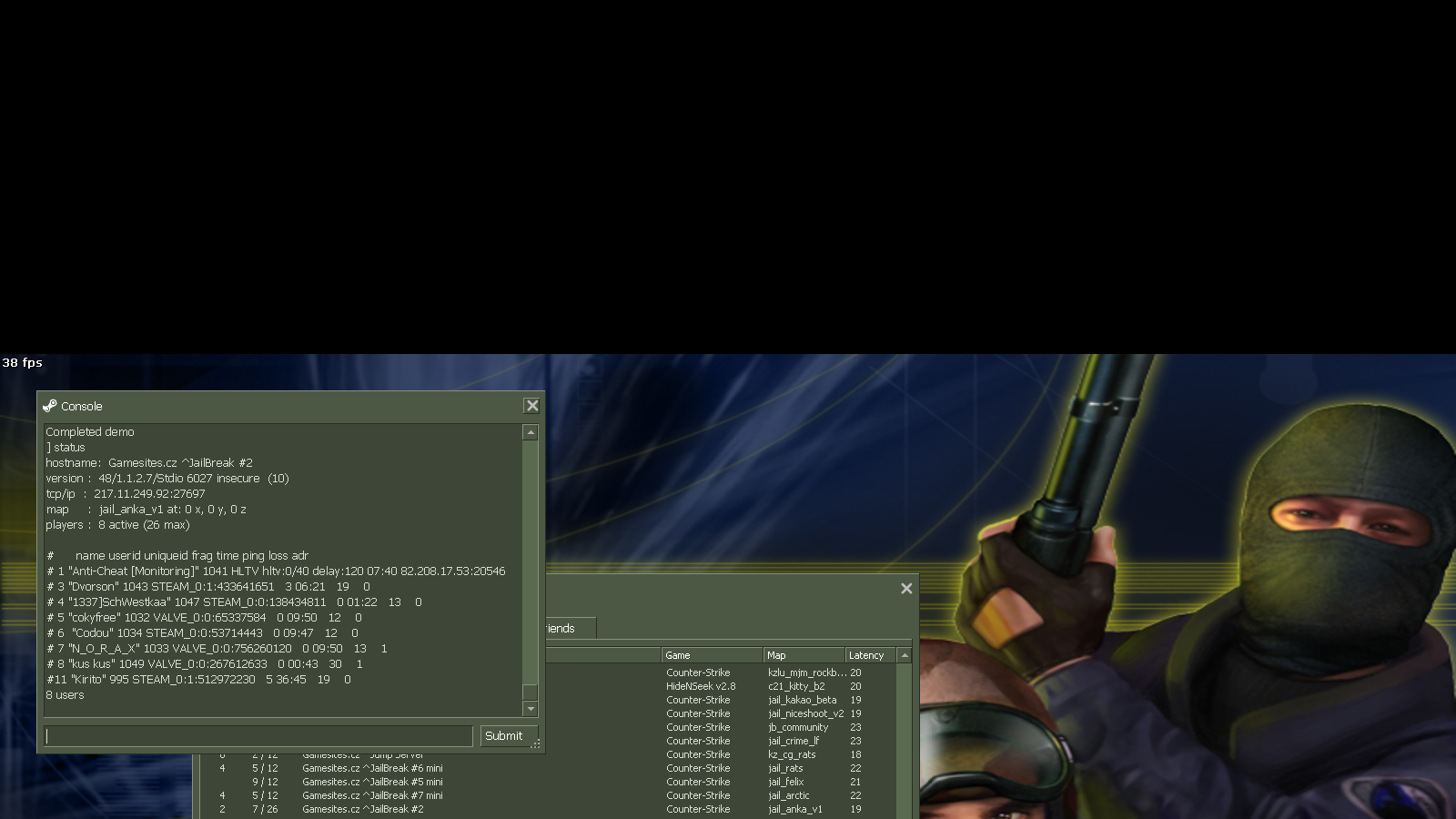Click the '] status' console line
The height and width of the screenshot is (819, 1456).
[66, 448]
